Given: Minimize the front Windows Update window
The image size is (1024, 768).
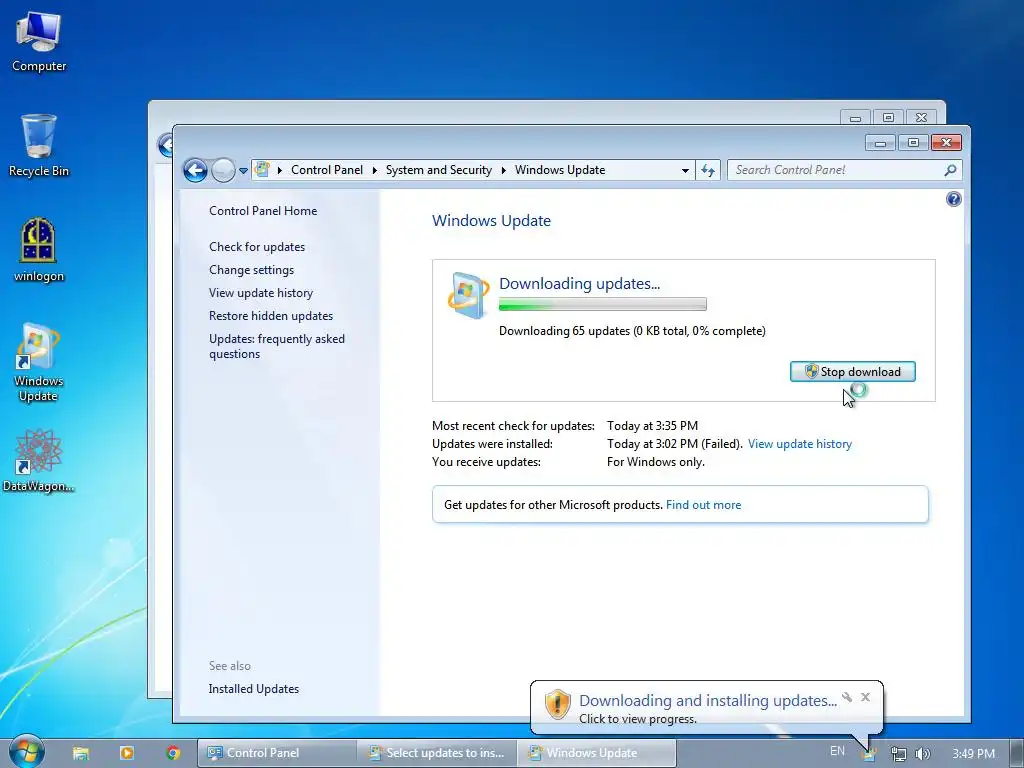Looking at the screenshot, I should pos(880,142).
